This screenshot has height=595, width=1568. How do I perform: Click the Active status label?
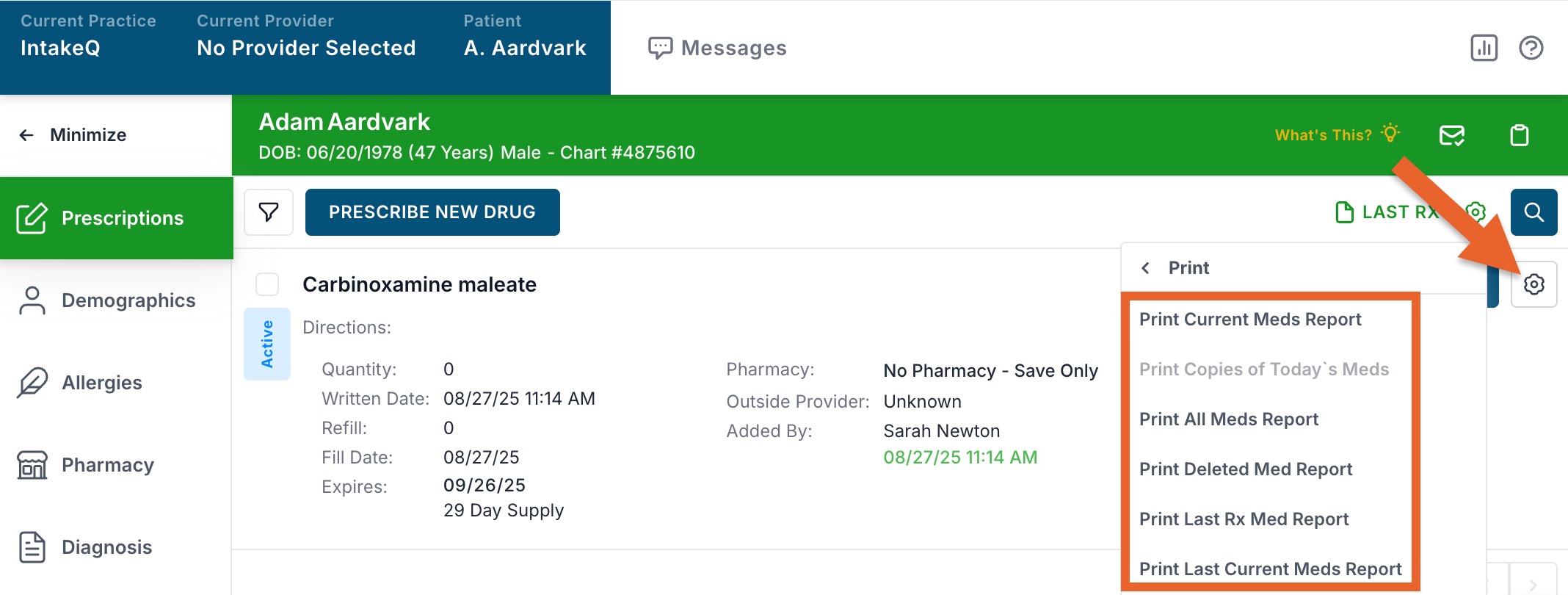[x=267, y=344]
